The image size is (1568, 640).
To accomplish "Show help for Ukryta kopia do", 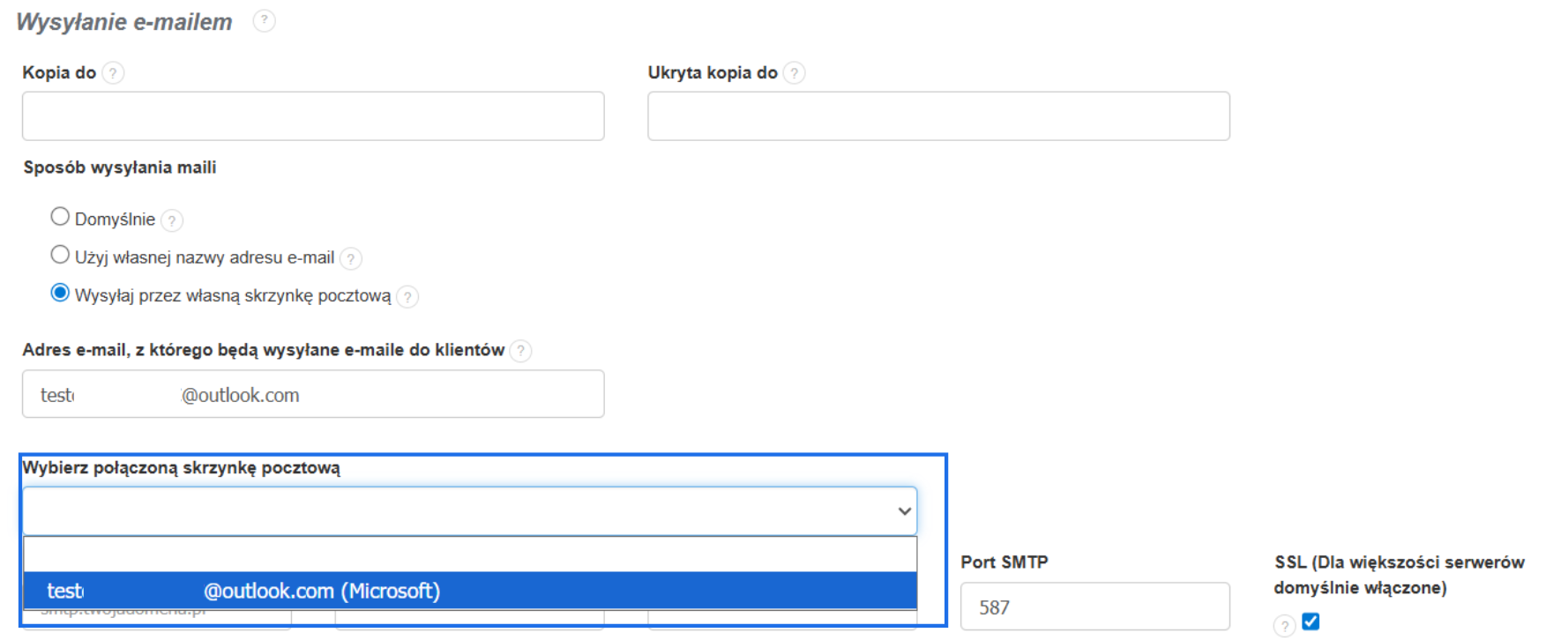I will coord(794,73).
